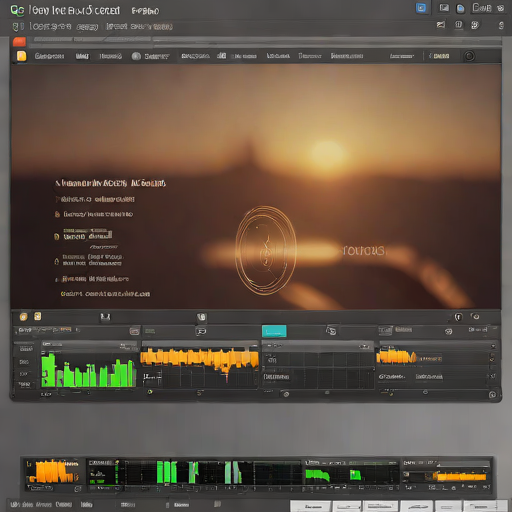The image size is (512, 512).
Task: Click the dark circular button ending the tab bar
Action: click(469, 56)
